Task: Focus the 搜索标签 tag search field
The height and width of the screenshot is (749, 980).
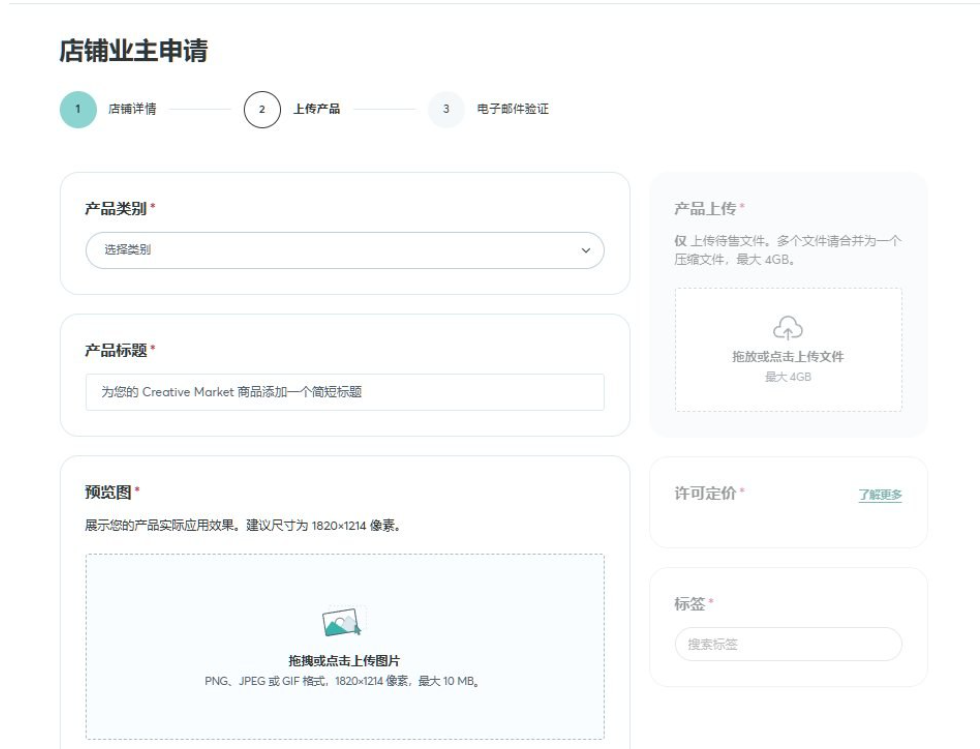Action: coord(788,644)
